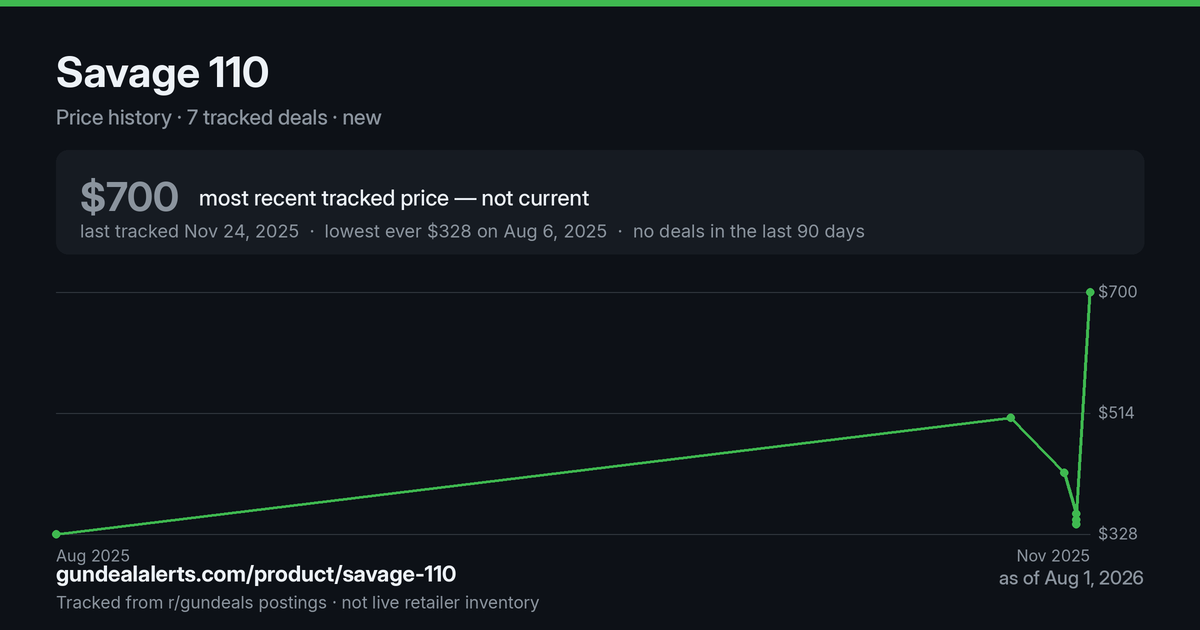This screenshot has width=1200, height=630.
Task: Click the Savage 110 title
Action: [162, 73]
